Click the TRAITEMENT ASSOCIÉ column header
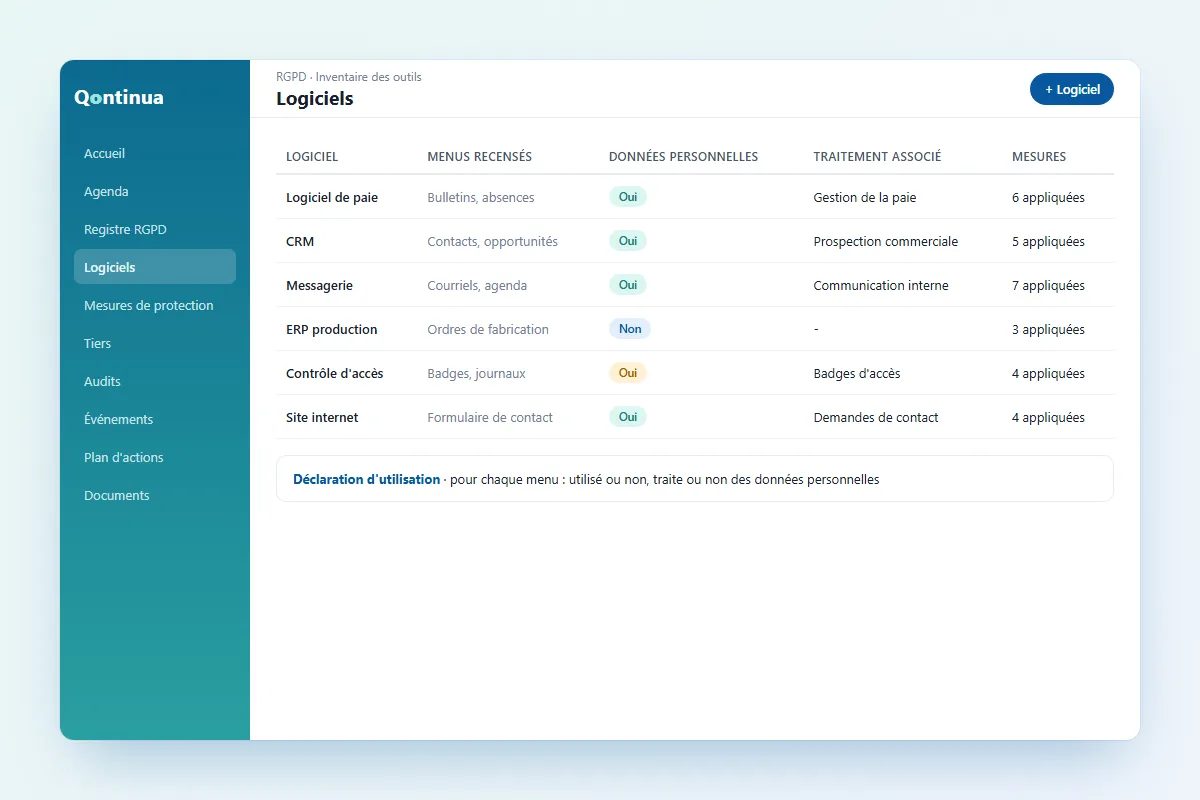1200x800 pixels. point(877,157)
